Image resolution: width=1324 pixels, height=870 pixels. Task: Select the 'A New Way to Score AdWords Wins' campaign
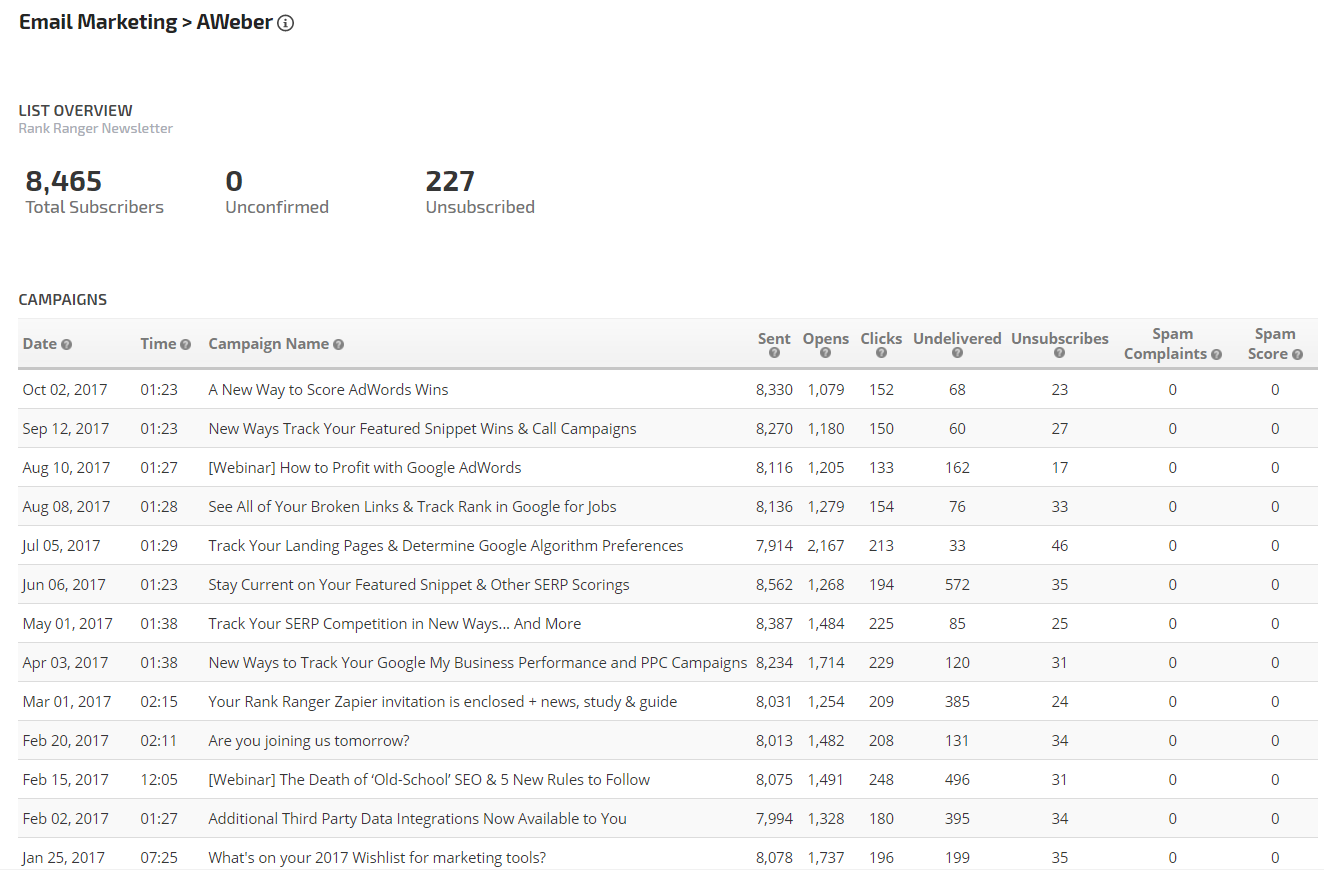pyautogui.click(x=328, y=390)
